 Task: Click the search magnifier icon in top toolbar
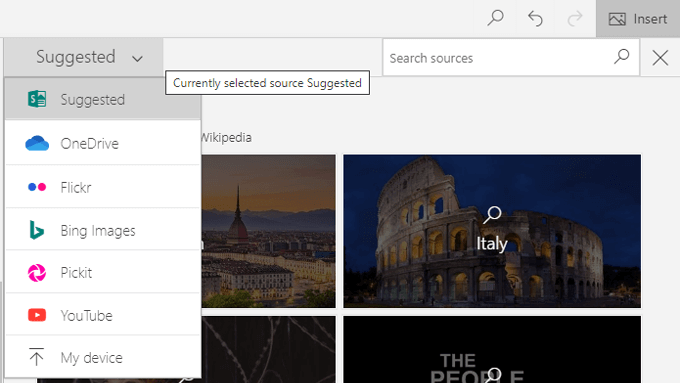pos(495,18)
